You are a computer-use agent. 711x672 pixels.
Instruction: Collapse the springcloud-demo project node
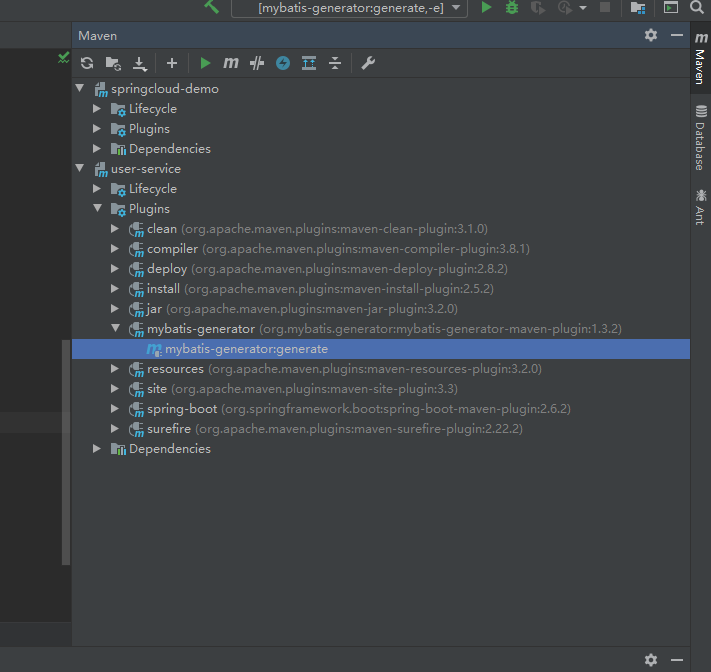point(80,88)
